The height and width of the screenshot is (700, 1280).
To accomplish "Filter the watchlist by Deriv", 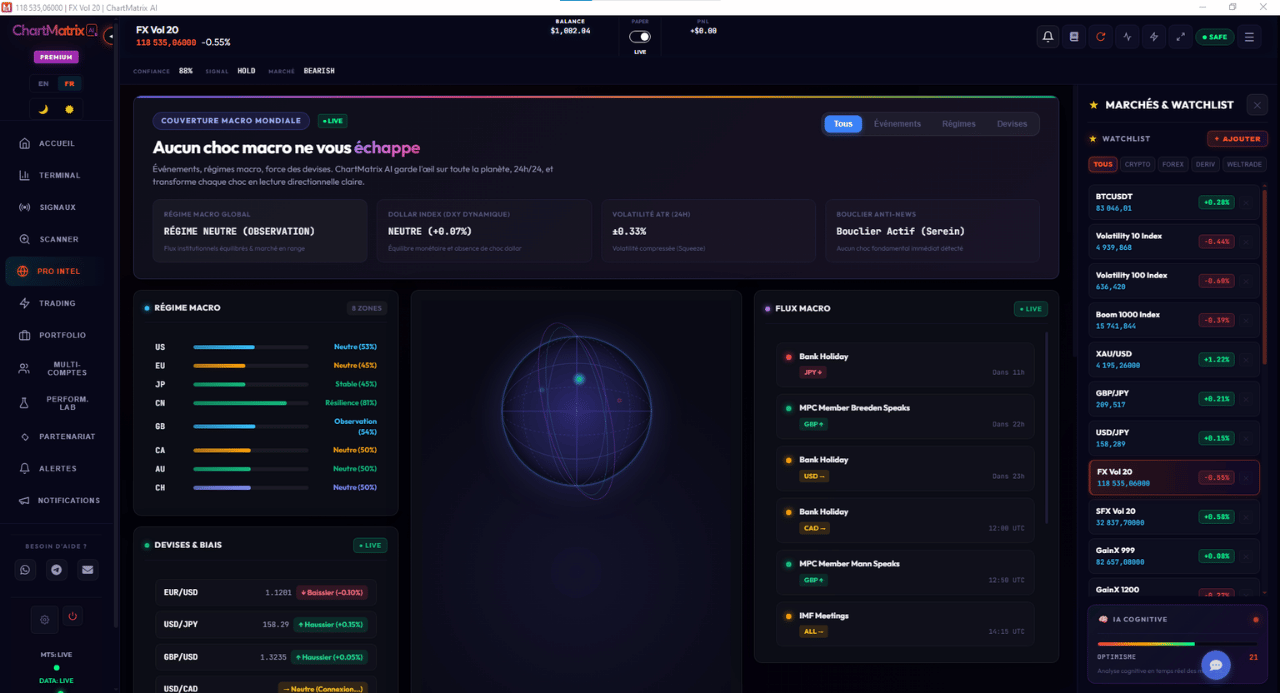I will pos(1205,164).
